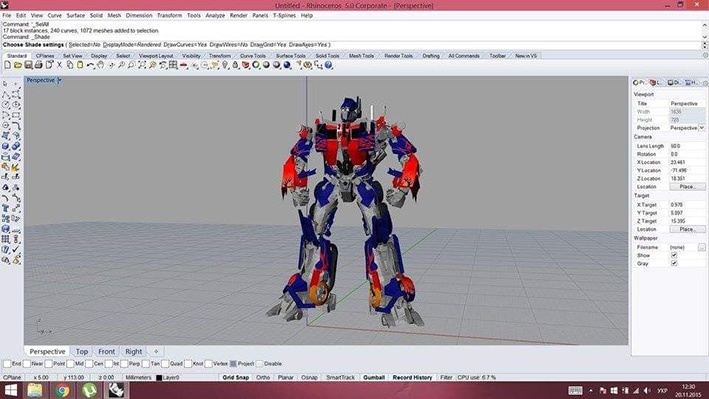Select DrawGrid=Yes command option
Viewport: 709px width, 399px height.
(268, 45)
